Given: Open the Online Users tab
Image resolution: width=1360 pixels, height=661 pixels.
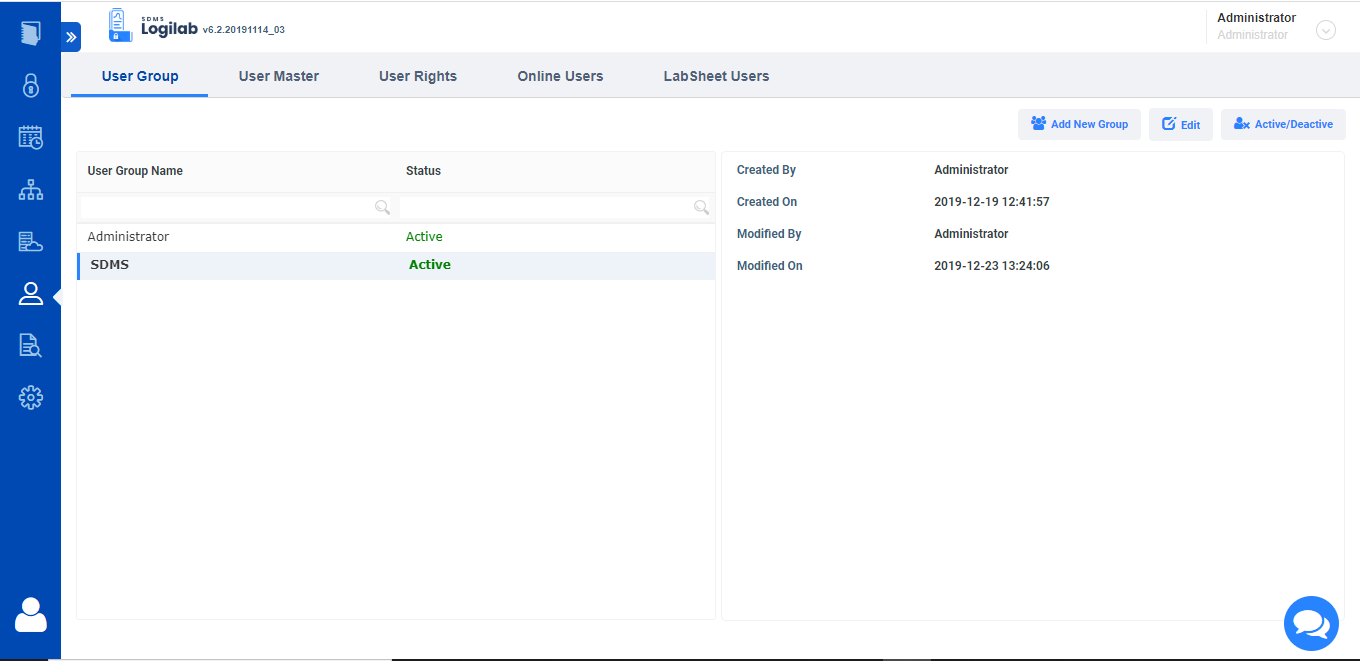Looking at the screenshot, I should [560, 75].
